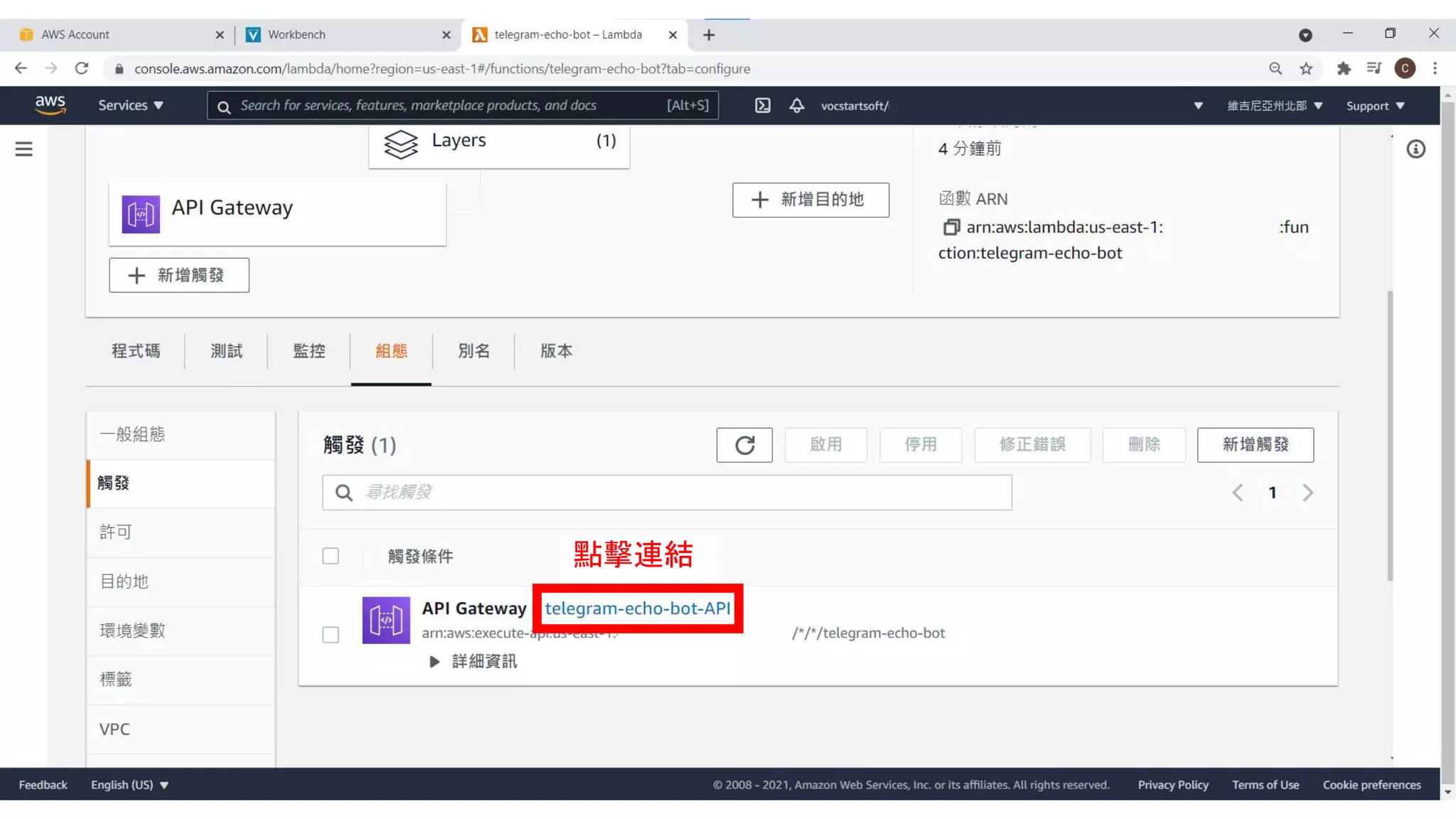1456x819 pixels.
Task: Click the API Gateway icon in designer
Action: 141,214
